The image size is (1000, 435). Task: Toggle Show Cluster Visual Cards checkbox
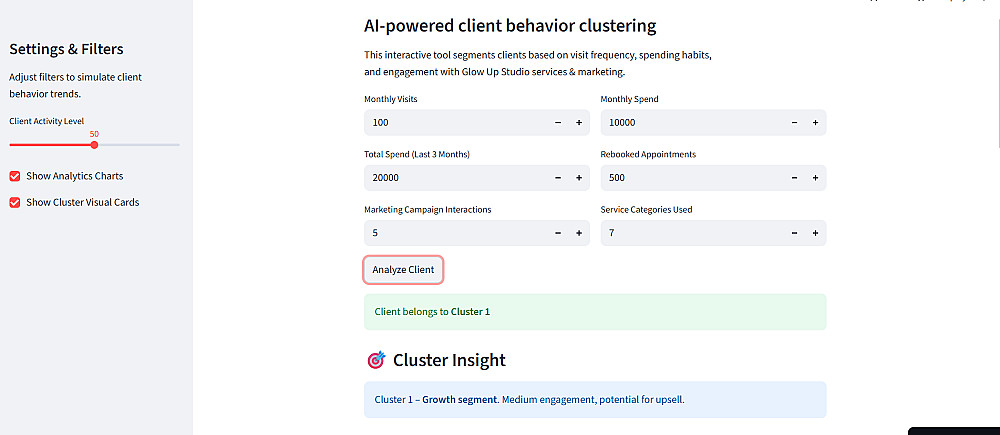coord(15,202)
